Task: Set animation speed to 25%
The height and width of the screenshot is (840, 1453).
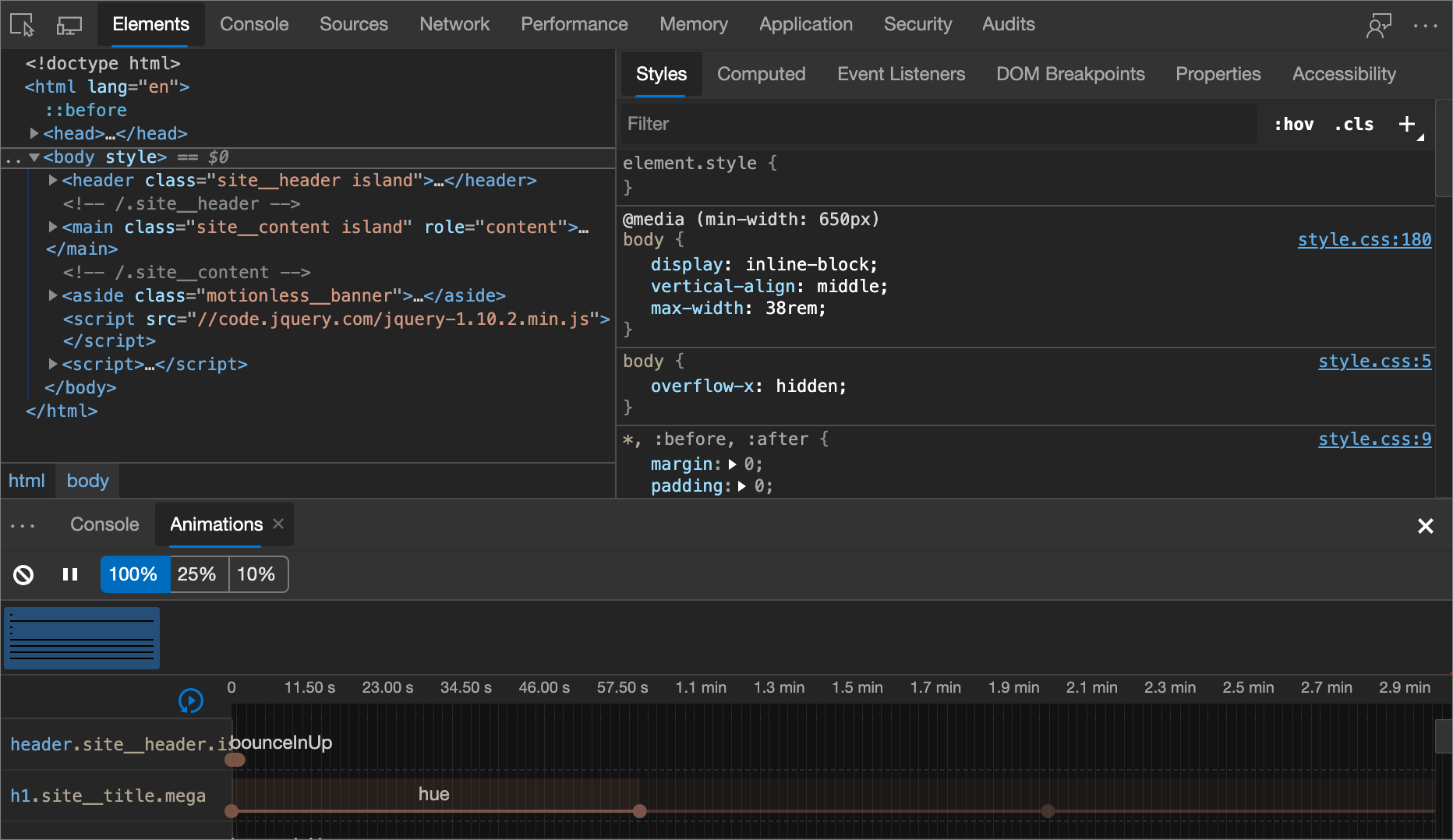Action: click(x=196, y=574)
